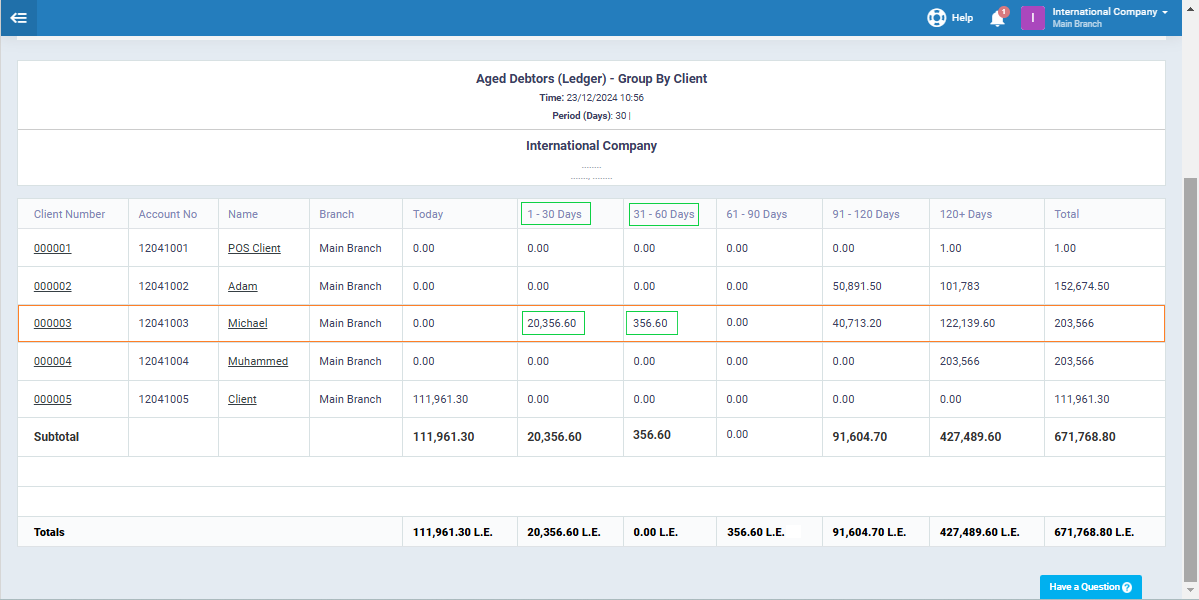1199x600 pixels.
Task: View POS Client details
Action: [253, 248]
